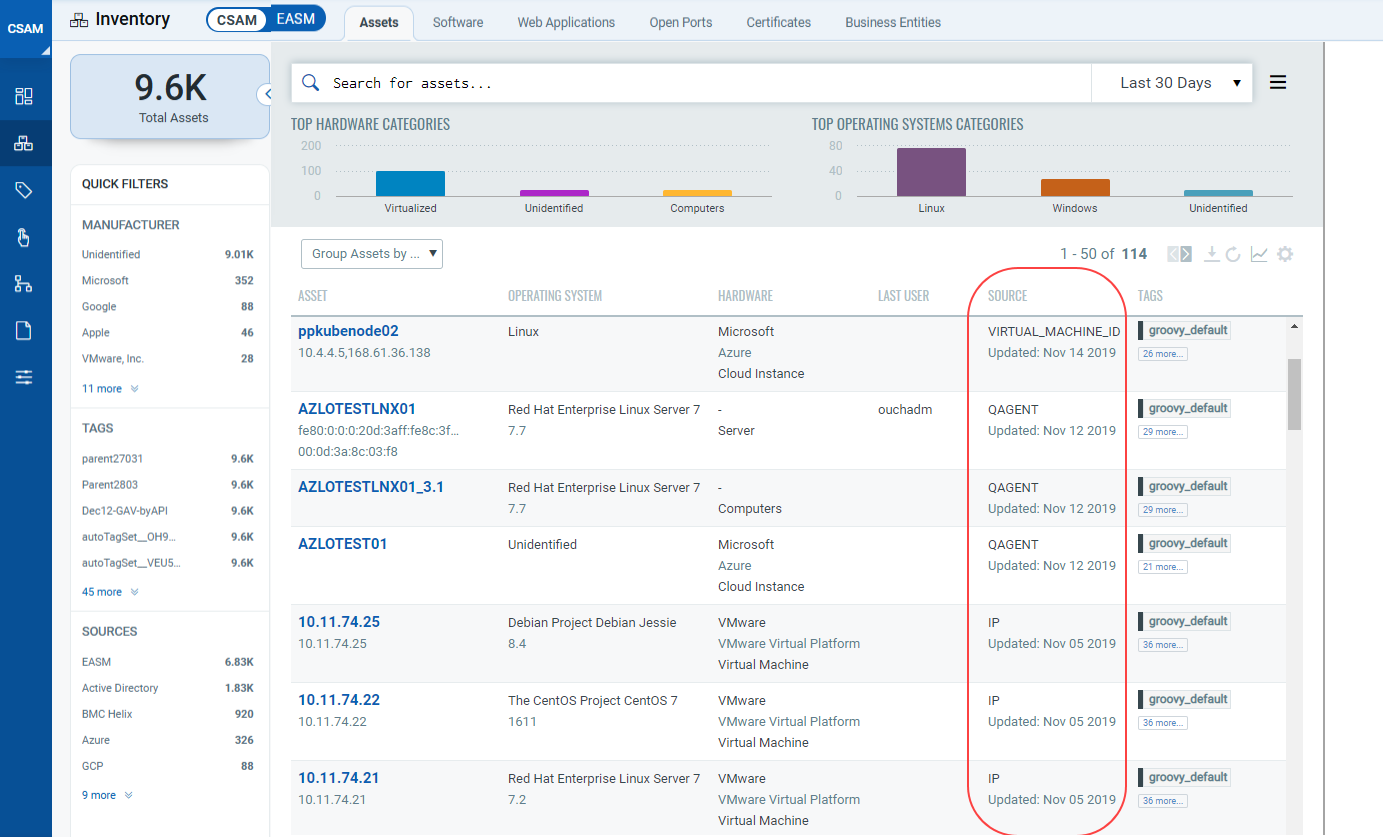Image resolution: width=1383 pixels, height=837 pixels.
Task: Expand 21 more tags for AZLOTEST01
Action: (x=1163, y=567)
